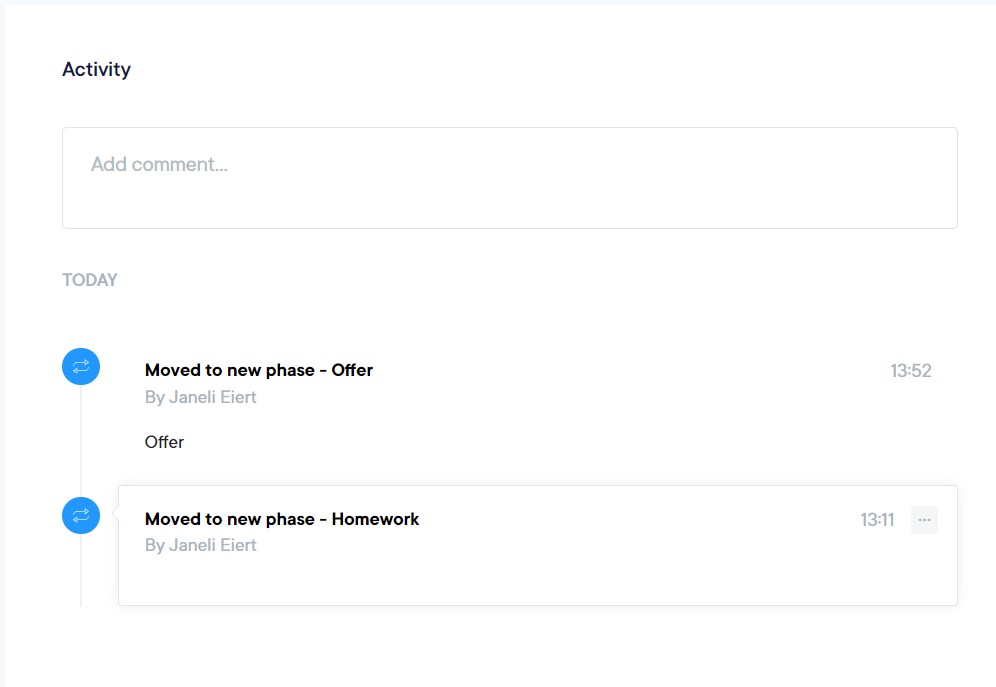Viewport: 996px width, 687px height.
Task: Click author Janeli Eiert under Homework entry
Action: (x=201, y=545)
